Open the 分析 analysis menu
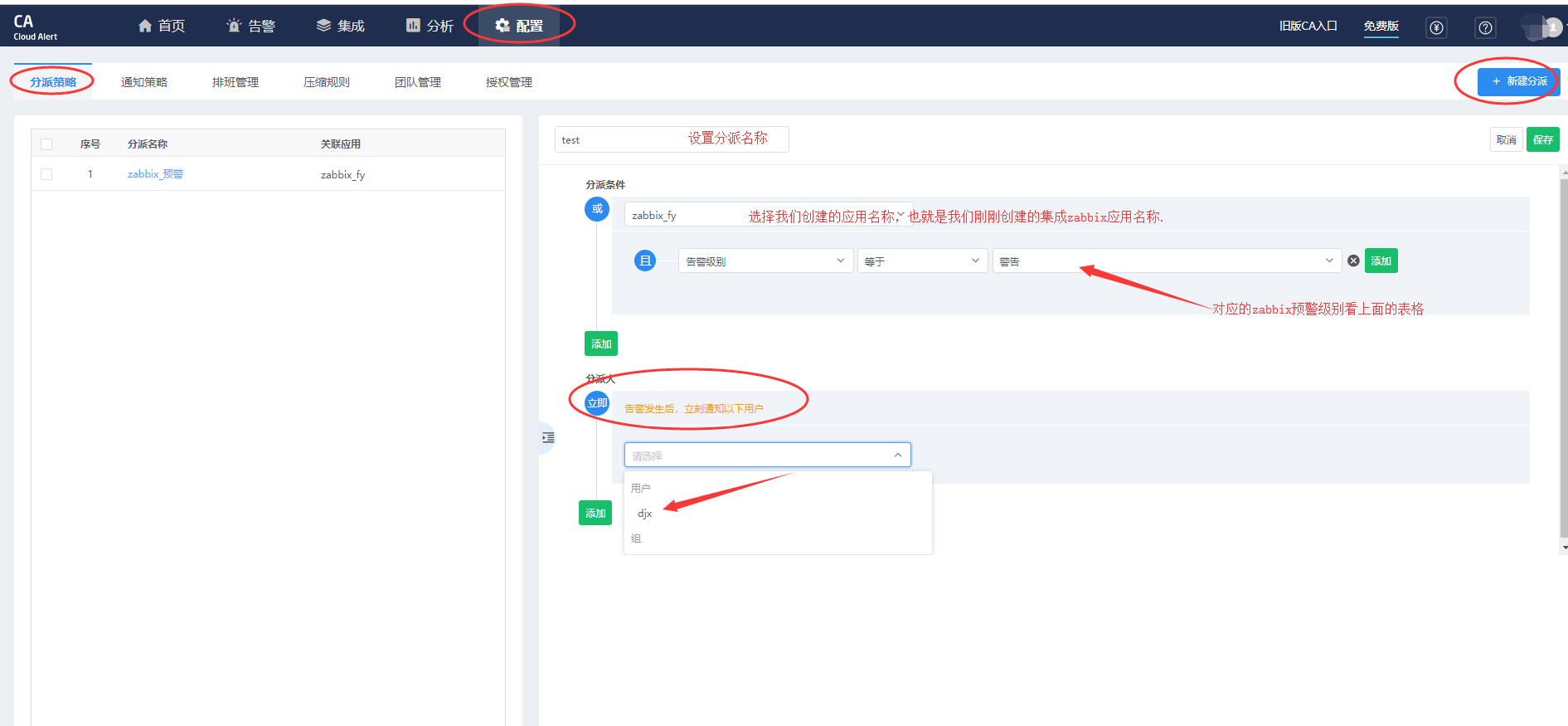The width and height of the screenshot is (1568, 726). click(x=430, y=26)
